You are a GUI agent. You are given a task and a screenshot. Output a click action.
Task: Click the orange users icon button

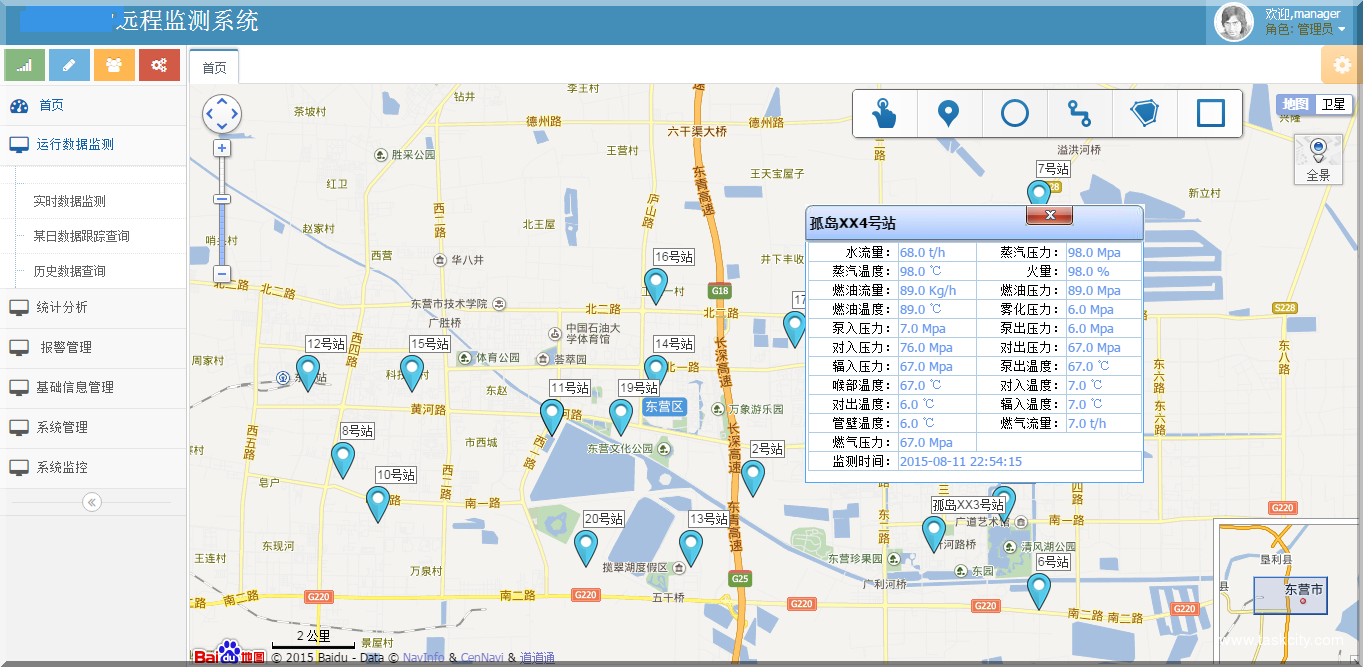[114, 65]
